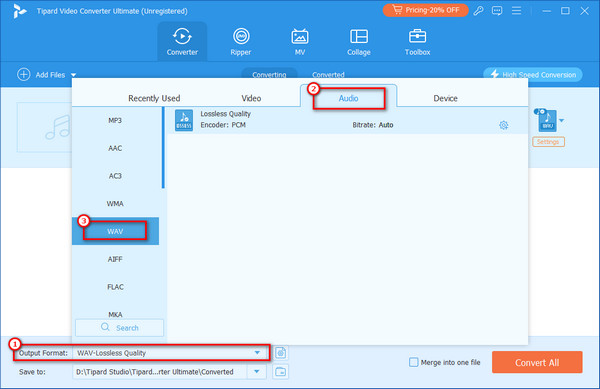
Task: Click the lossless WAV preset icon
Action: click(x=184, y=120)
